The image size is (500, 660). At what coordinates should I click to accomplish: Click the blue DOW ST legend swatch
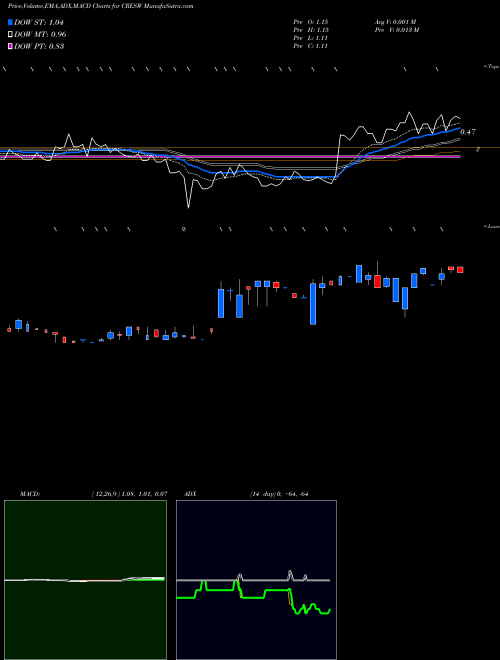(x=10, y=22)
